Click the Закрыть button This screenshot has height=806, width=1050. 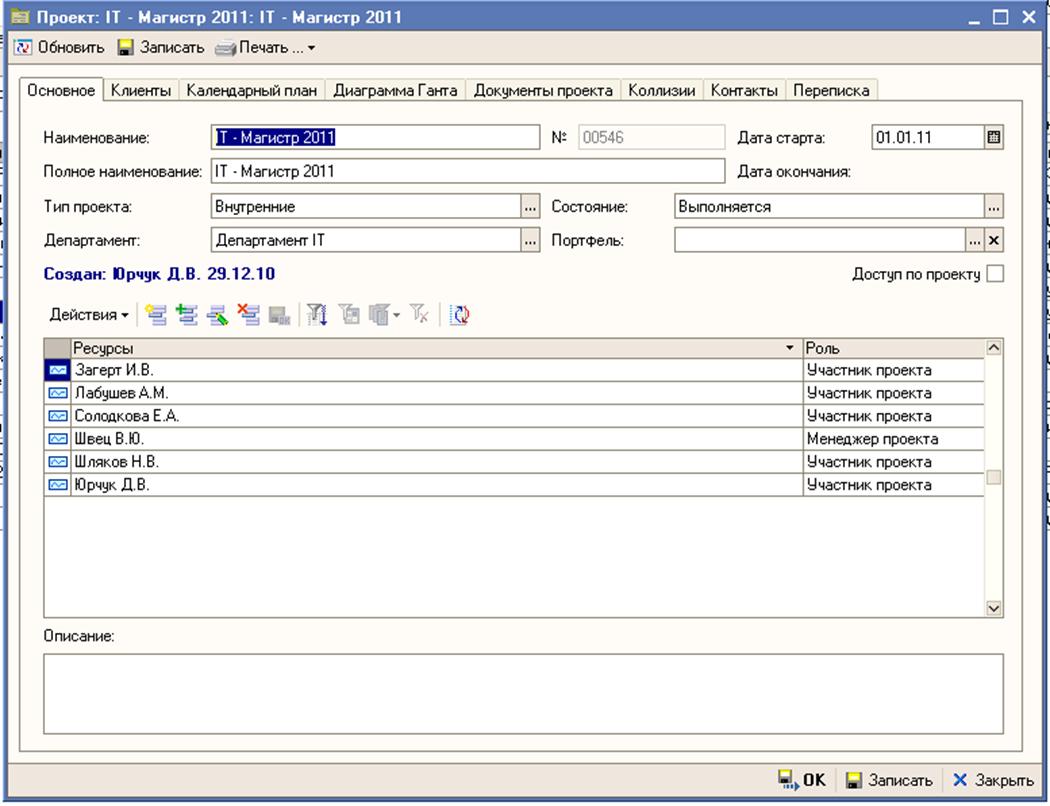[x=994, y=780]
